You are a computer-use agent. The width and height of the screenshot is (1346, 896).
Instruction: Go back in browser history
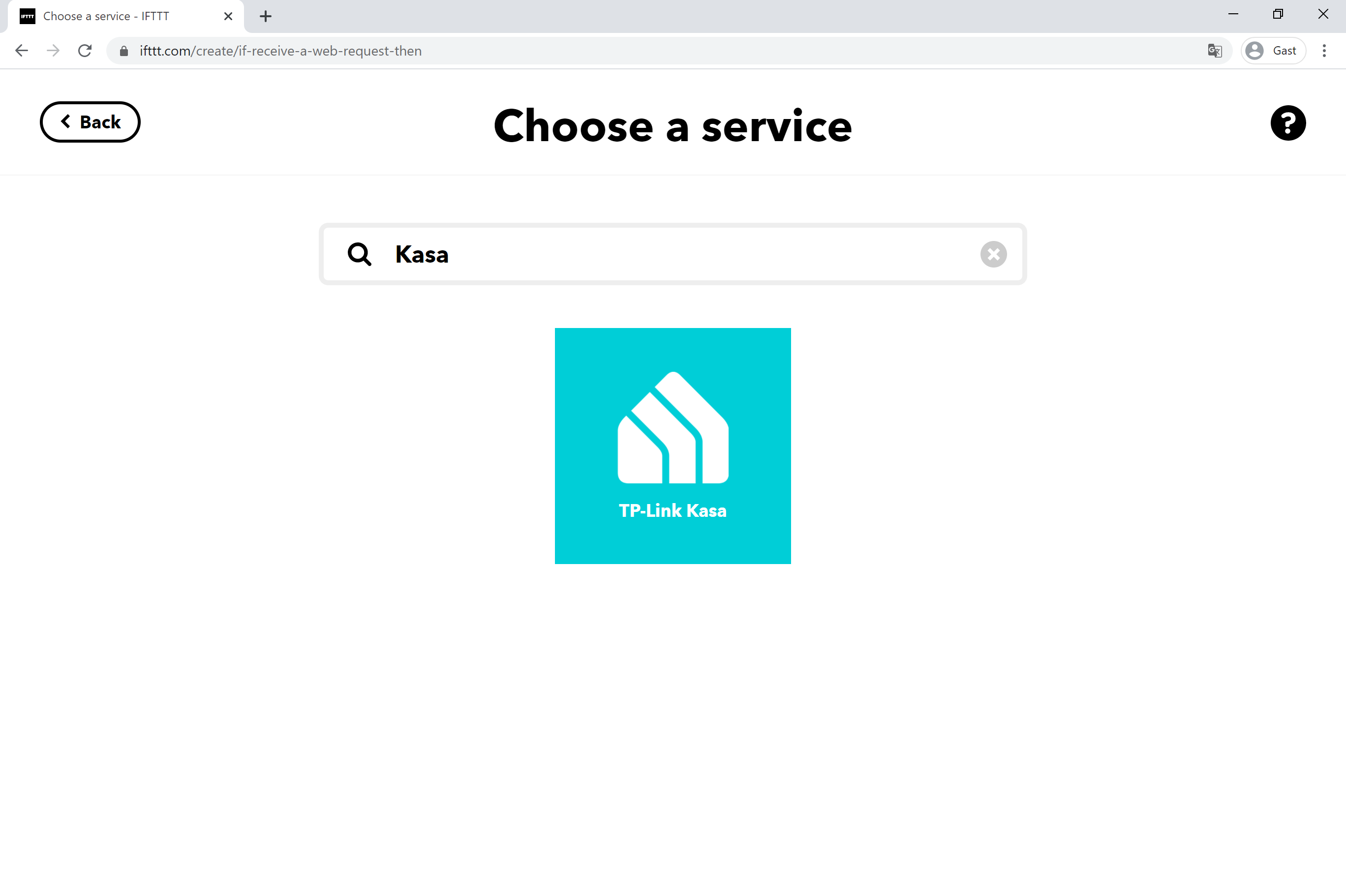click(x=22, y=51)
